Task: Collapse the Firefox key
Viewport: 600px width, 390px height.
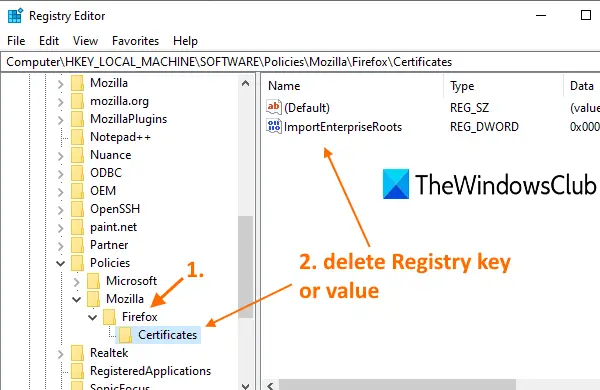Action: click(x=93, y=317)
